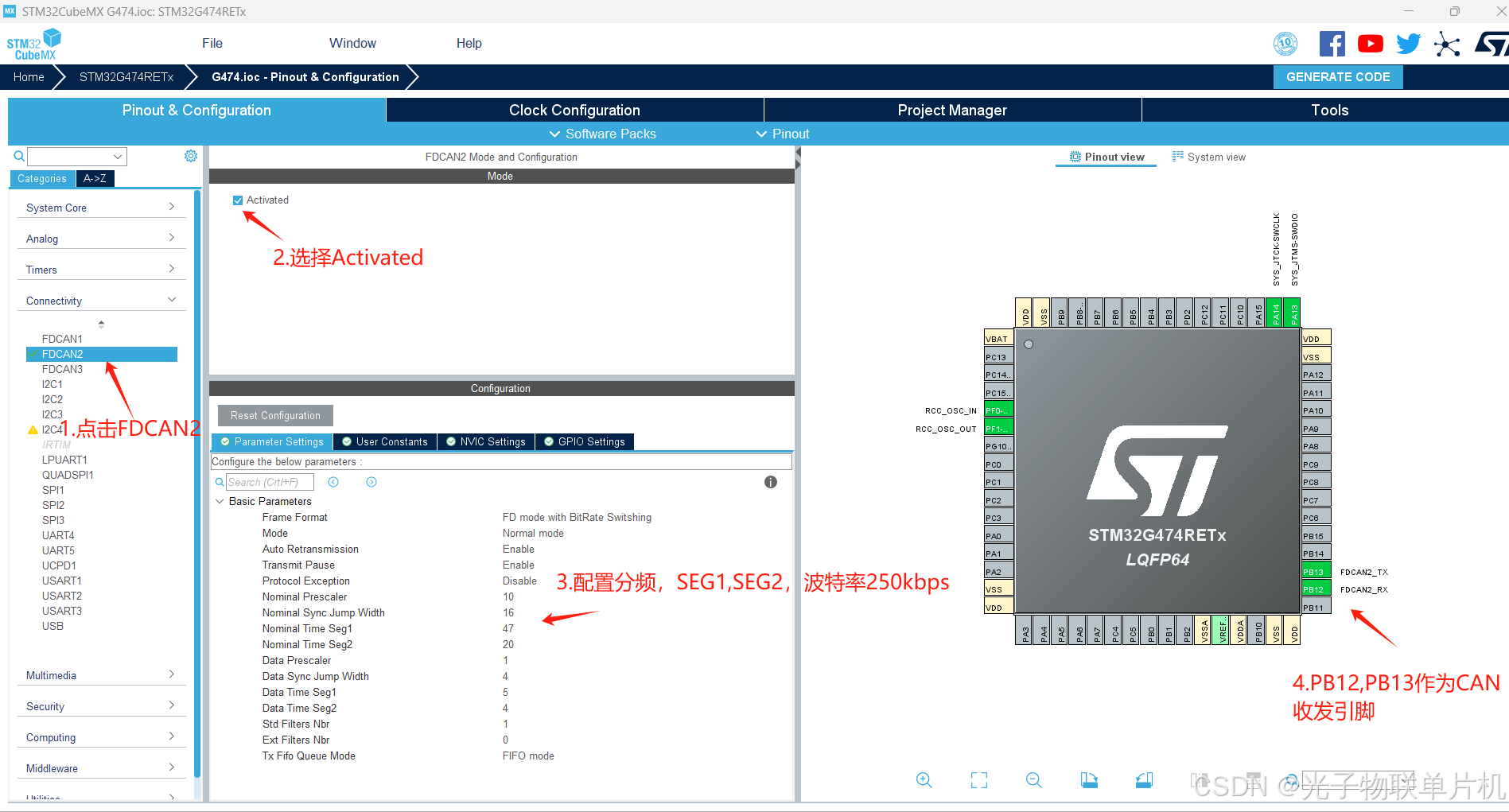Viewport: 1509px width, 812px height.
Task: Open the User Constants tab
Action: 384,442
